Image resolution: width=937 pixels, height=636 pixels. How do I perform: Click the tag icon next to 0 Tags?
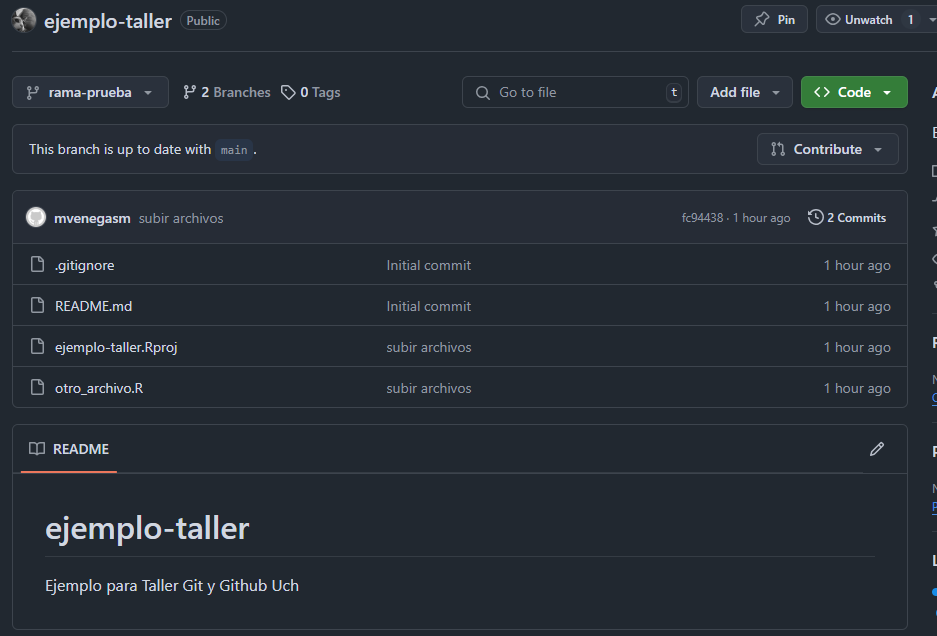click(x=288, y=92)
